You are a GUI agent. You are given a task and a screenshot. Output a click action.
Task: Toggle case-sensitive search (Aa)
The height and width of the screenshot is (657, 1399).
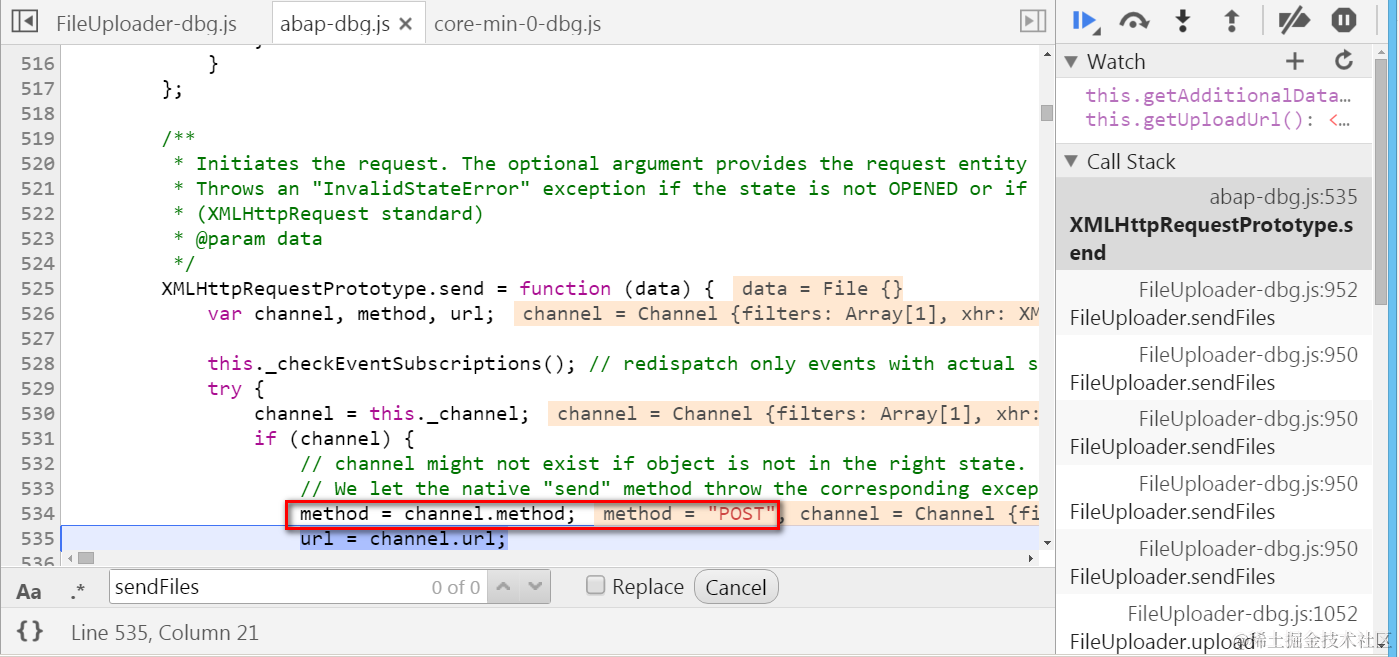[29, 591]
